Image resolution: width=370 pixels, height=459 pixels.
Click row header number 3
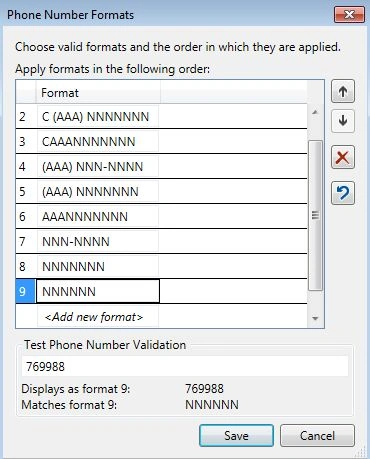[x=25, y=142]
